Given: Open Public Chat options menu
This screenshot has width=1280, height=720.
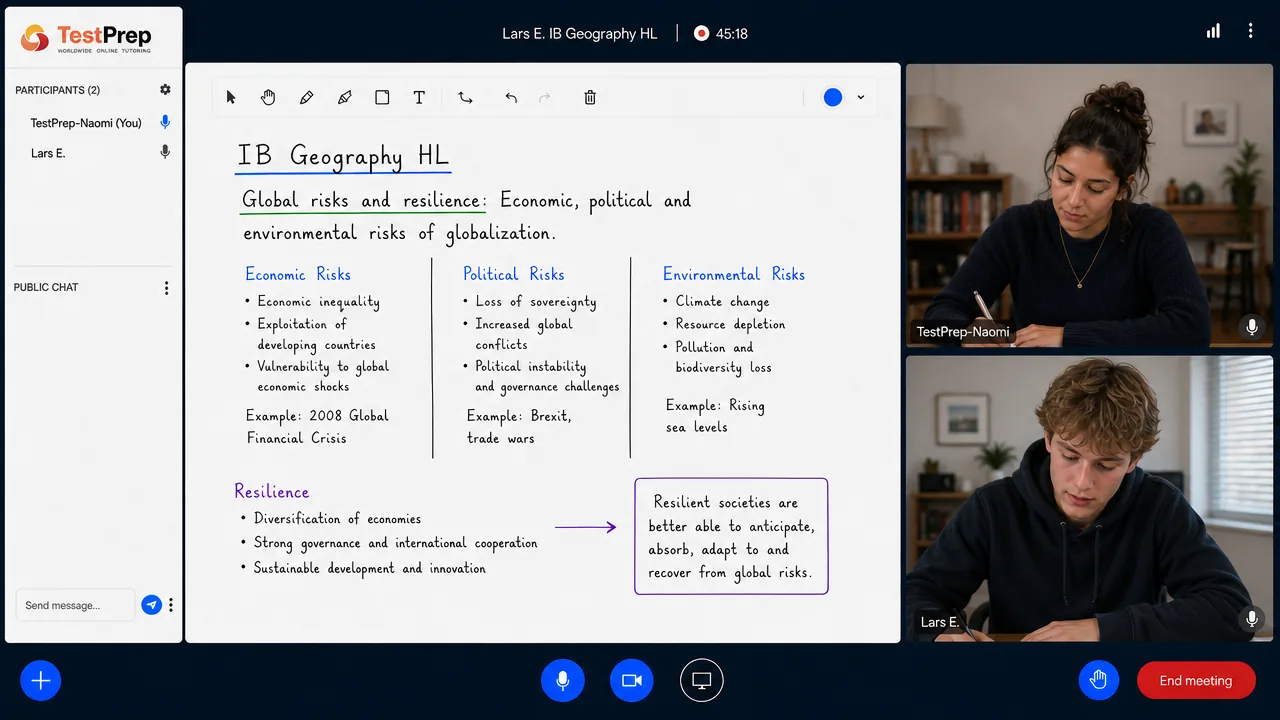Looking at the screenshot, I should pos(166,288).
